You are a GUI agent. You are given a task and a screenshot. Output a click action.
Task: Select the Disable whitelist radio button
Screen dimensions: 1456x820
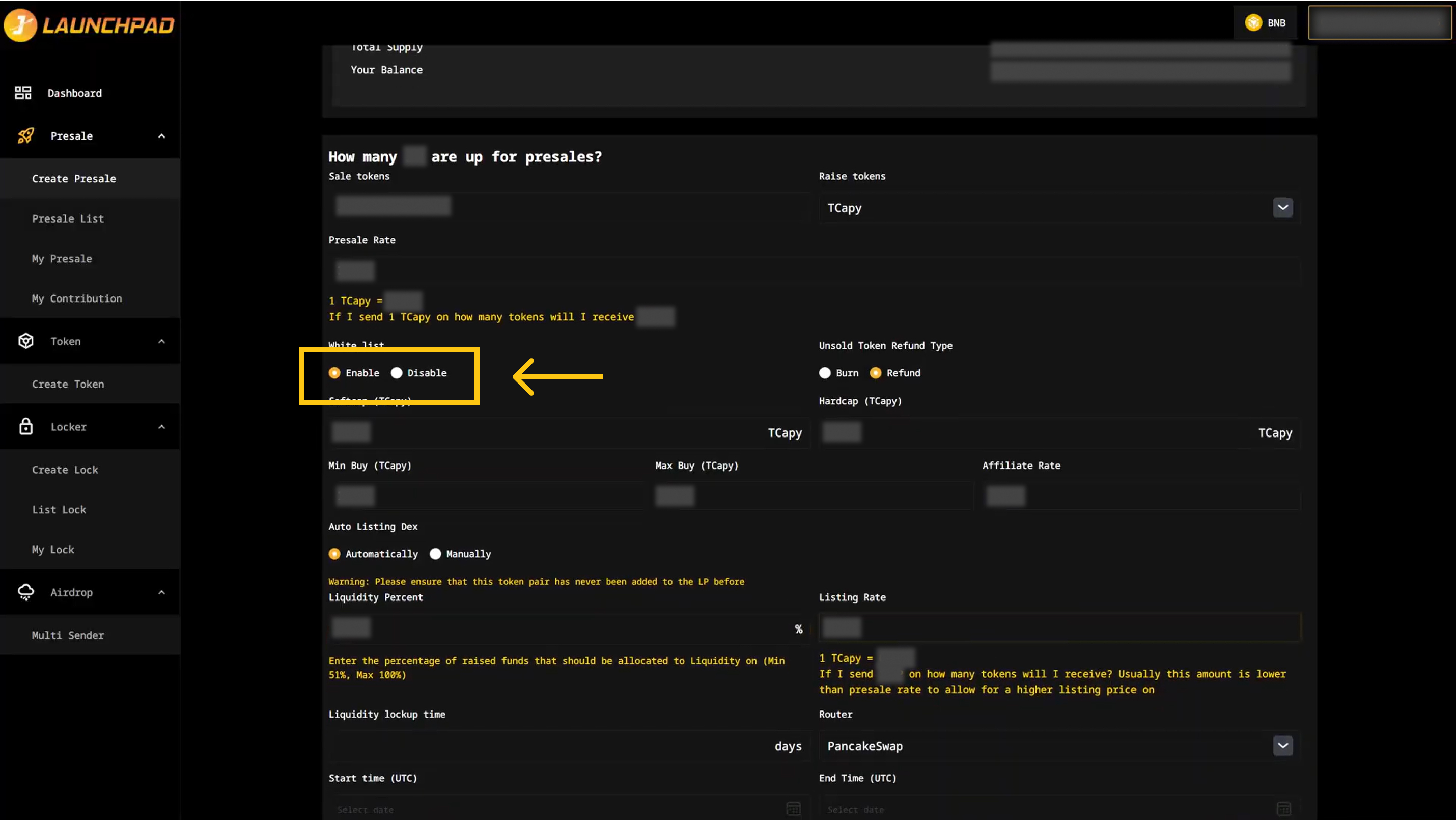click(397, 373)
